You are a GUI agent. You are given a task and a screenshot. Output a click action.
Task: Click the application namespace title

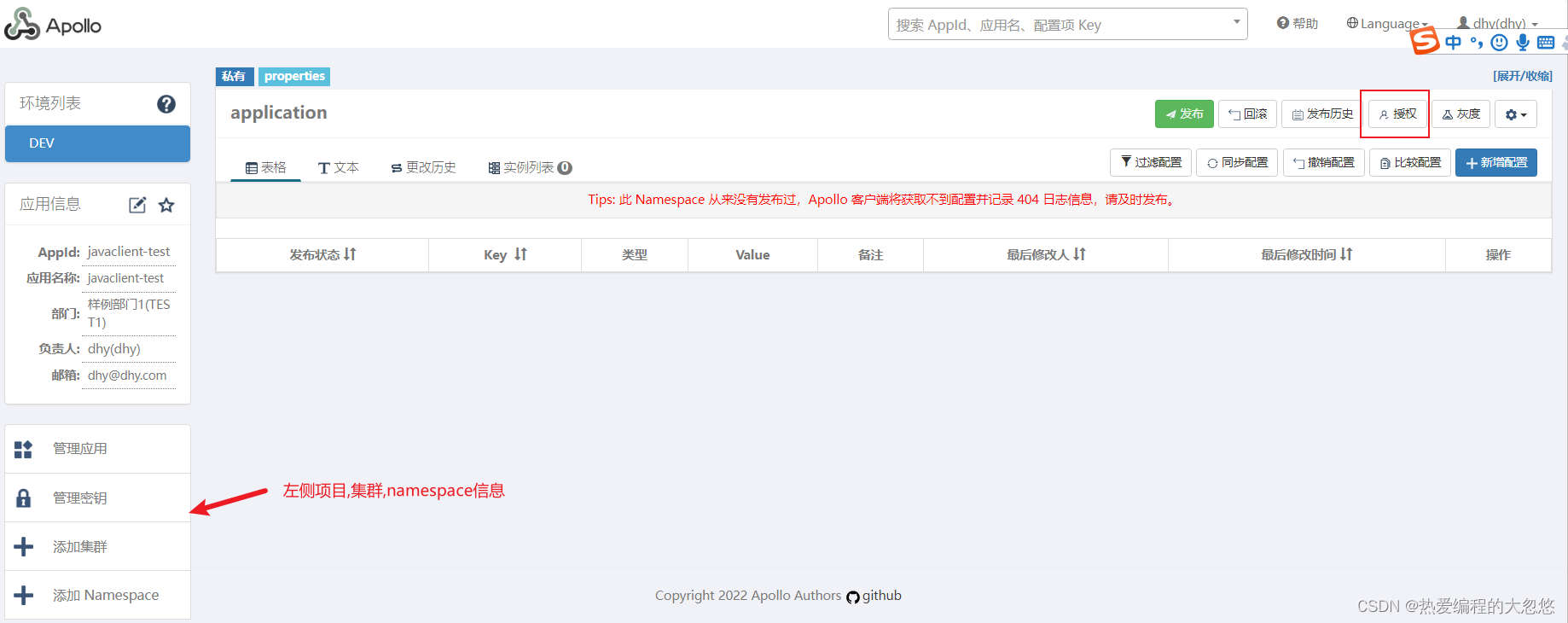pos(279,113)
